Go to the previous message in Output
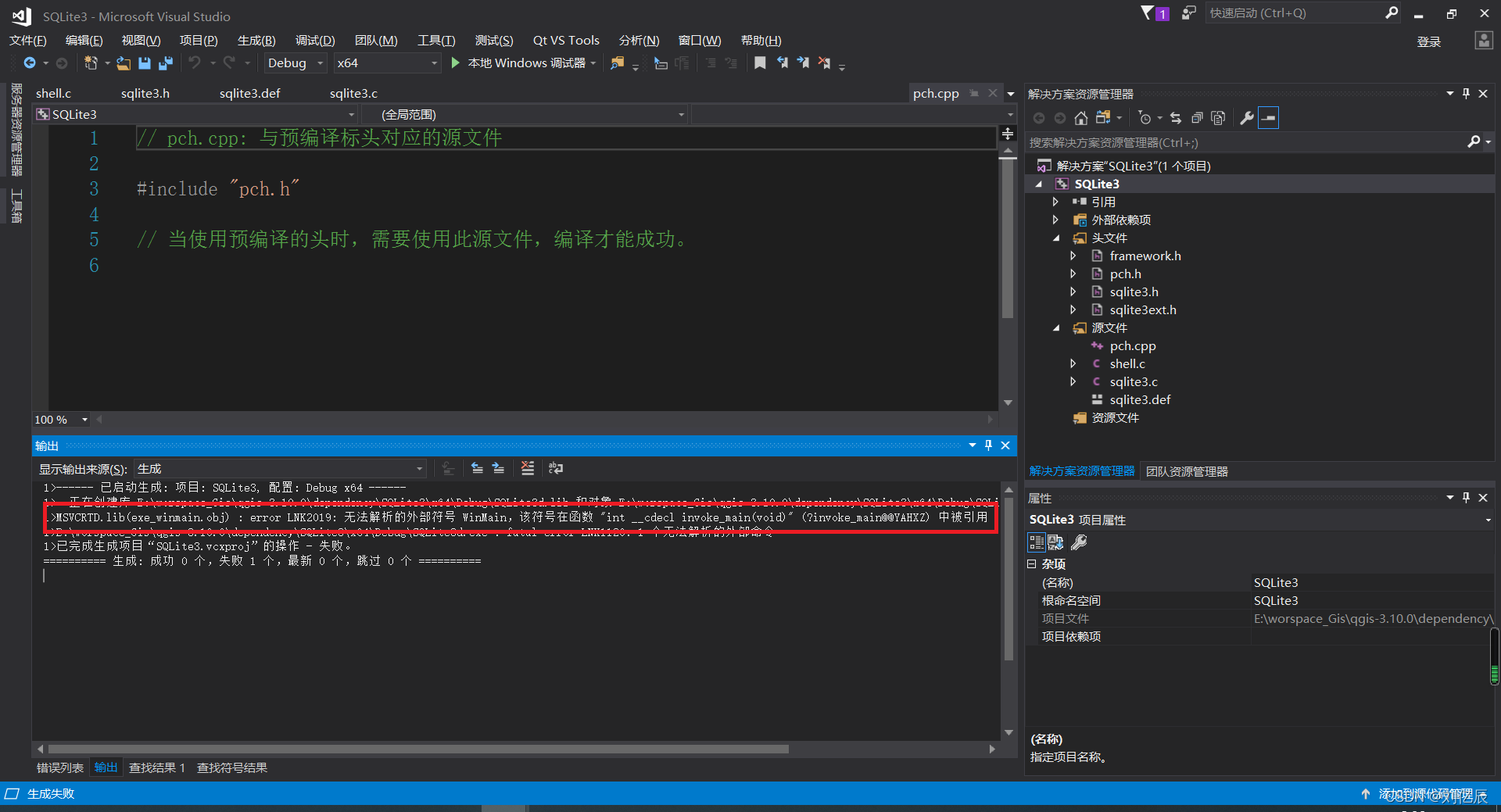 [477, 468]
